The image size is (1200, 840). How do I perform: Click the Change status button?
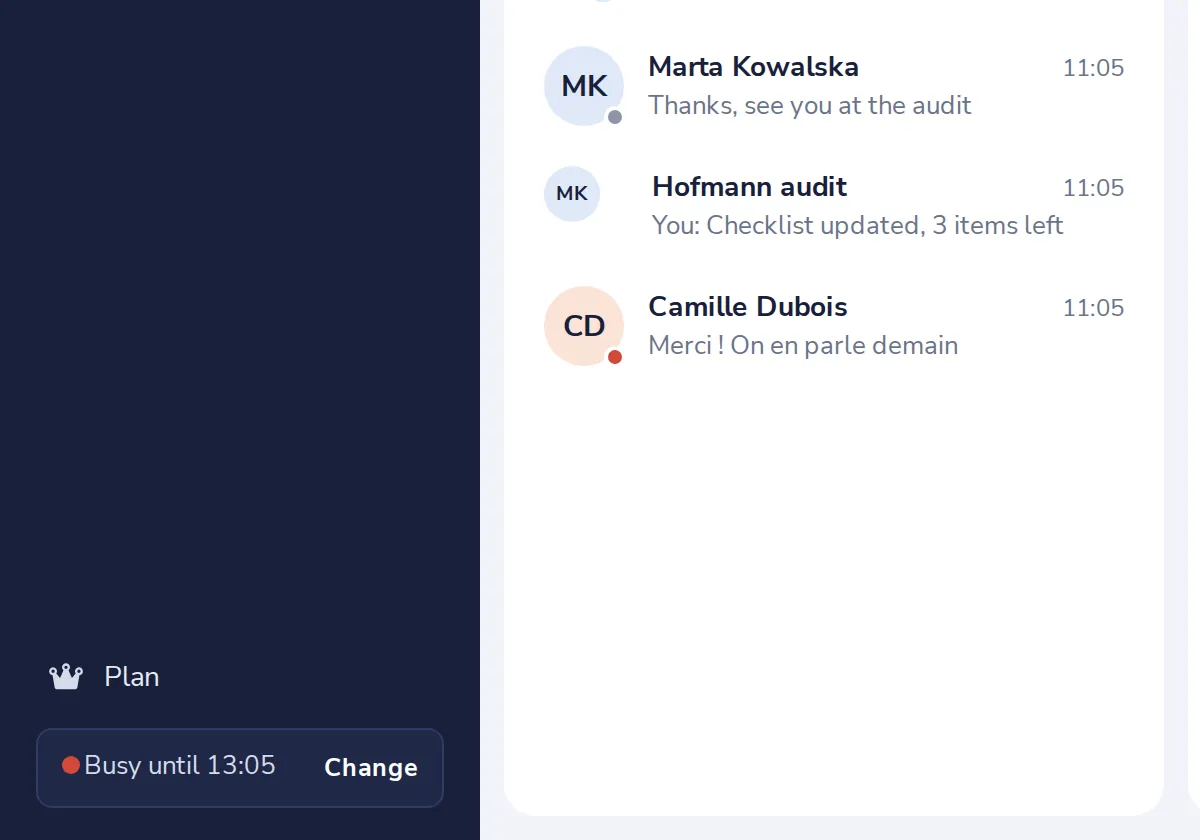[371, 767]
